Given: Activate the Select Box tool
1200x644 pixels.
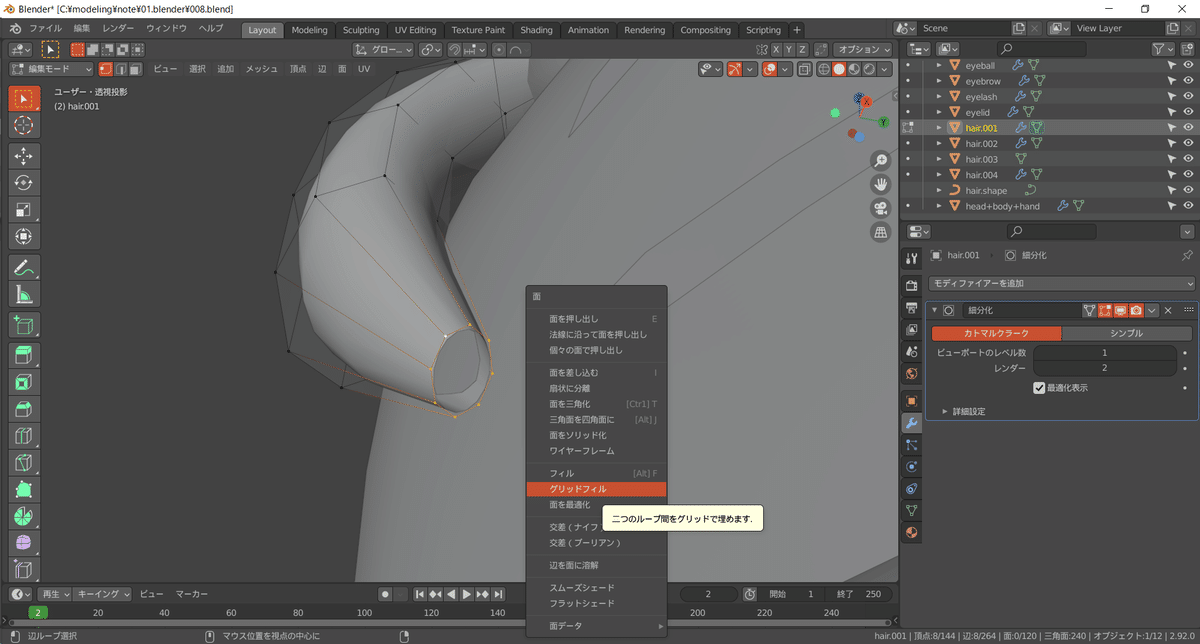Looking at the screenshot, I should click(x=24, y=98).
